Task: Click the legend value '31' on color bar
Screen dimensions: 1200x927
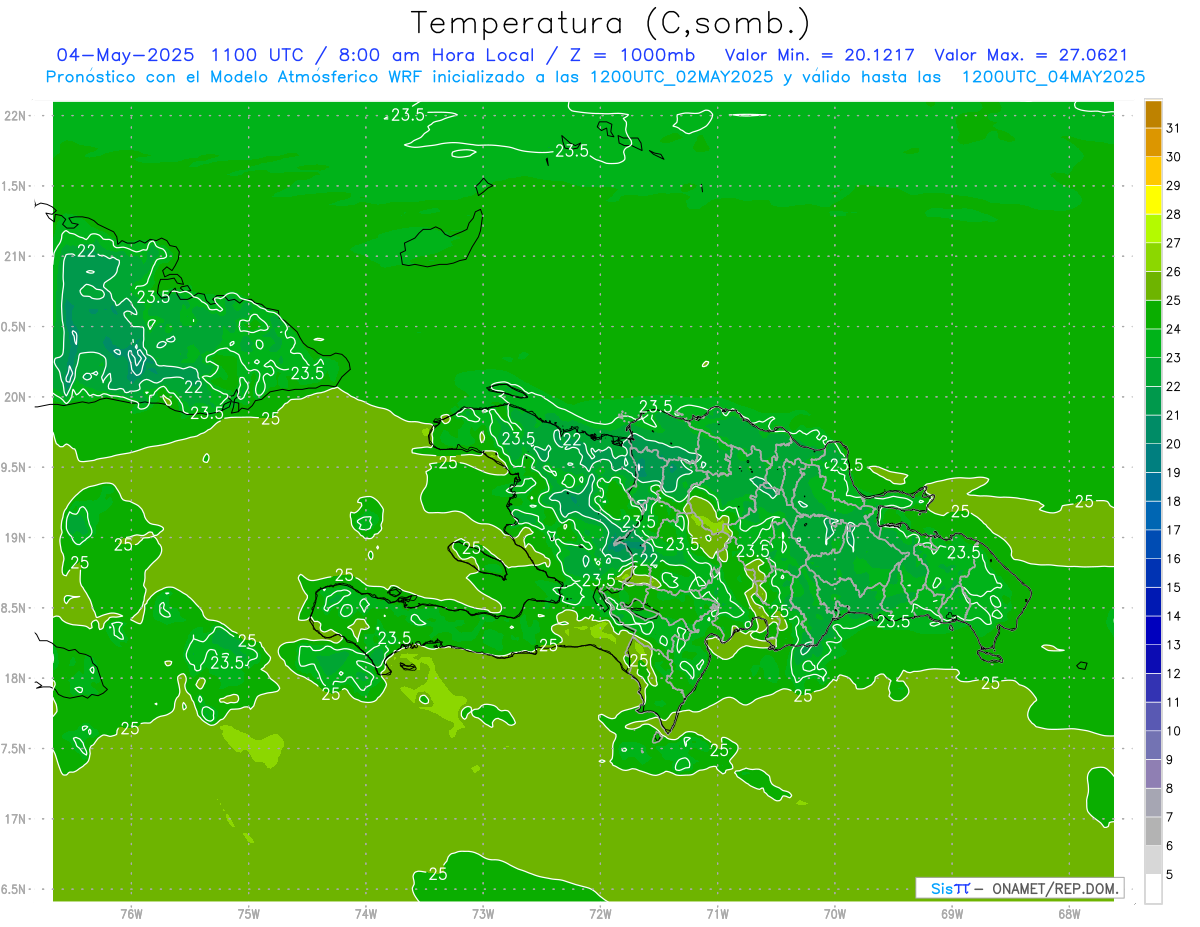Action: (x=1174, y=128)
